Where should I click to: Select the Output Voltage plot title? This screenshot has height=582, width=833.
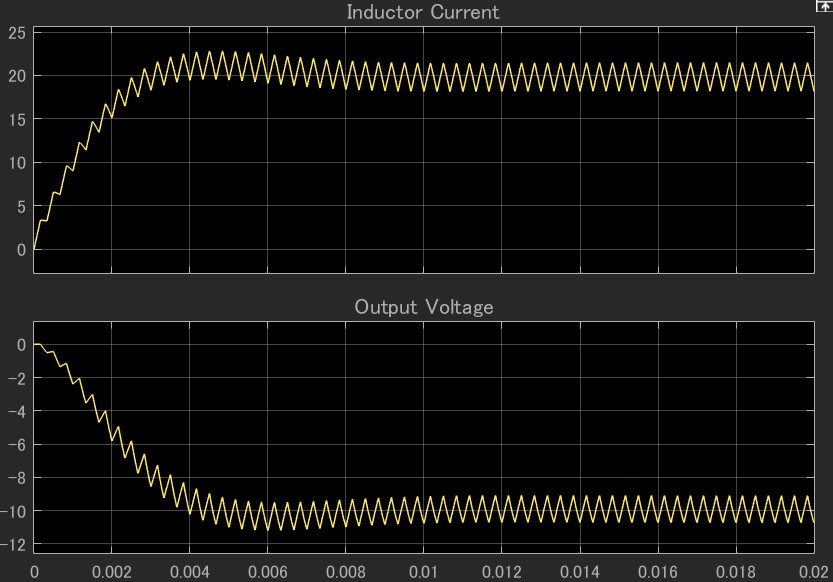coord(423,307)
